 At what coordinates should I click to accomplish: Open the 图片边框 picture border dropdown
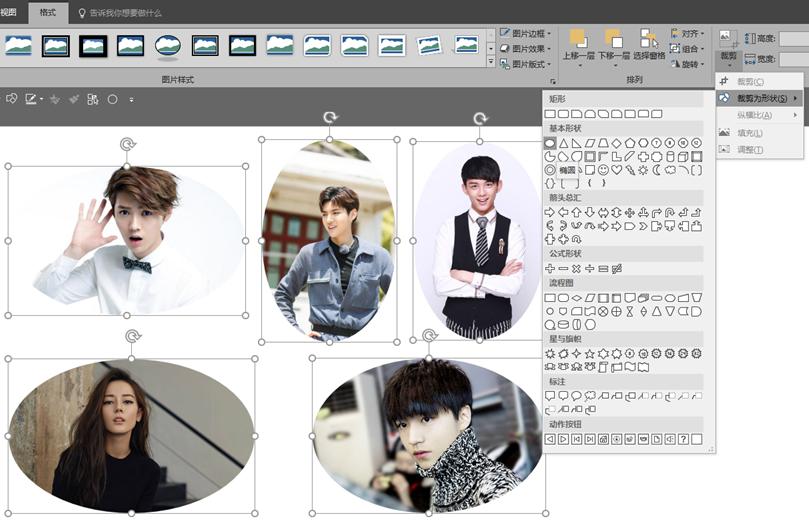click(523, 33)
